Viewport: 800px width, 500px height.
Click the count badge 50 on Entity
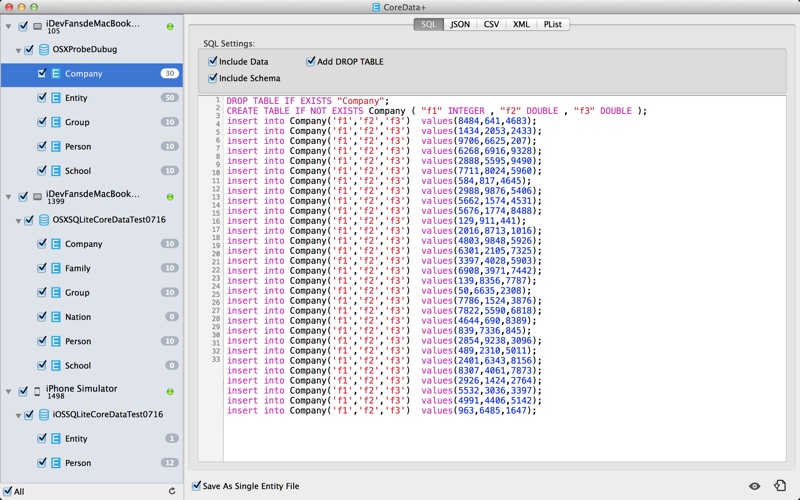[x=170, y=98]
